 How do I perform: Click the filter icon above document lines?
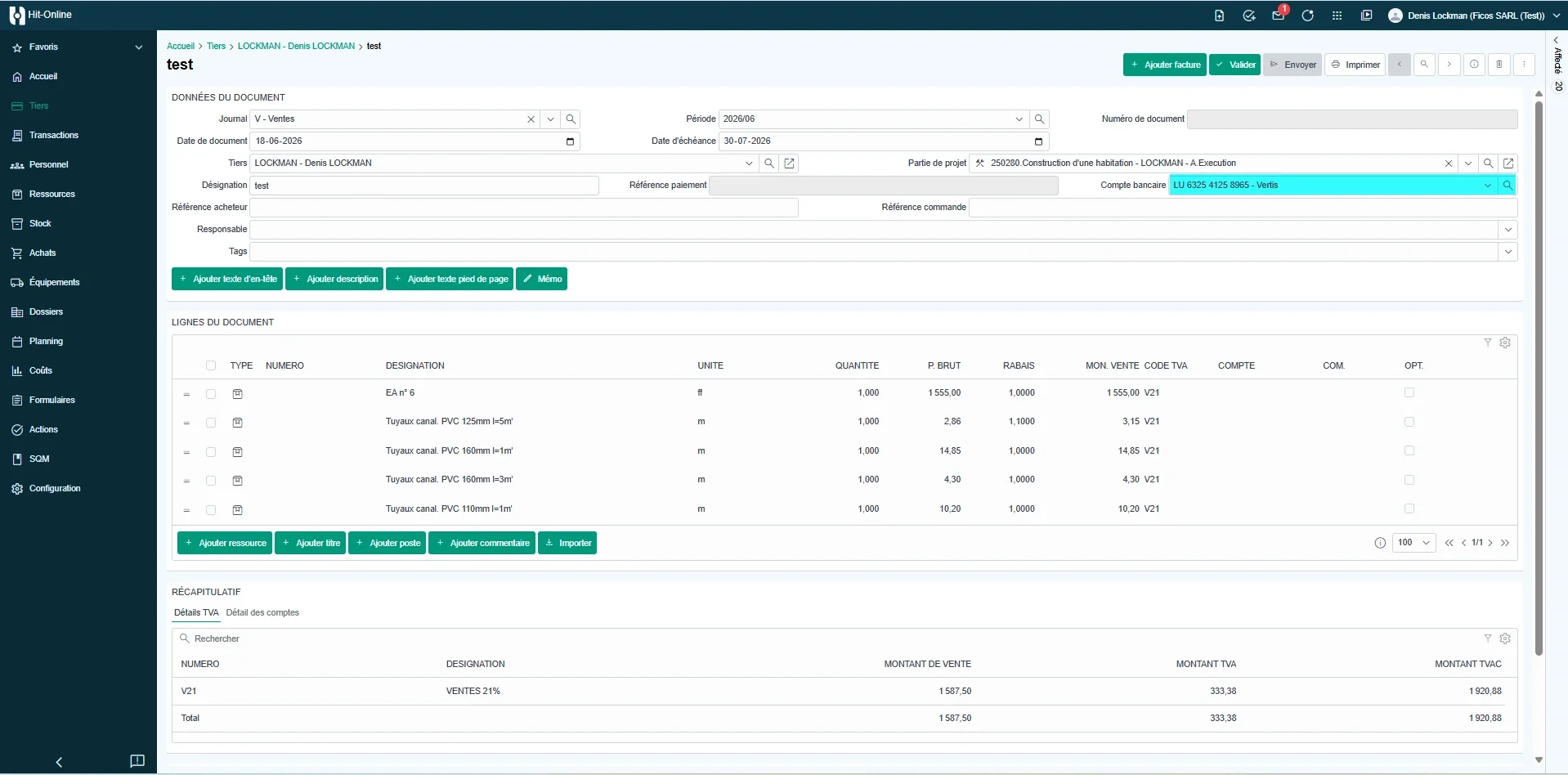[x=1488, y=343]
